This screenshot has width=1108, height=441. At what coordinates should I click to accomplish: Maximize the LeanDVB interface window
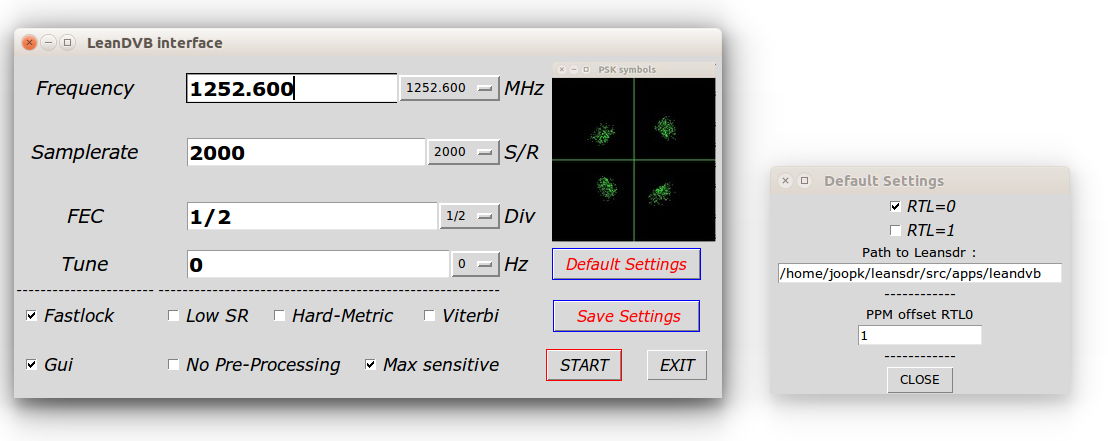point(67,42)
